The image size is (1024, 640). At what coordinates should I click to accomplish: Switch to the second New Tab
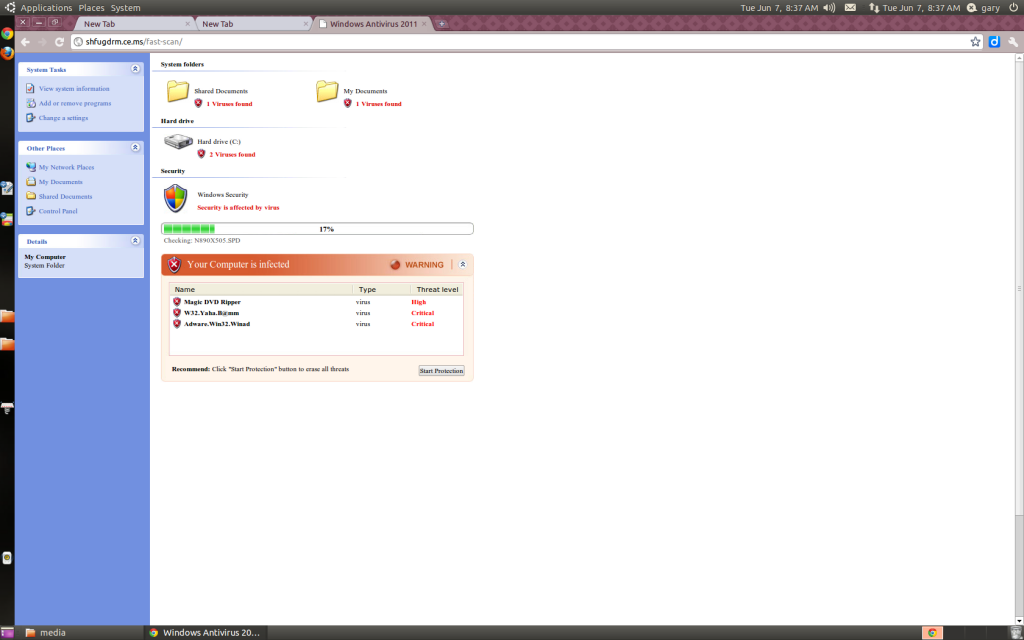pyautogui.click(x=253, y=24)
